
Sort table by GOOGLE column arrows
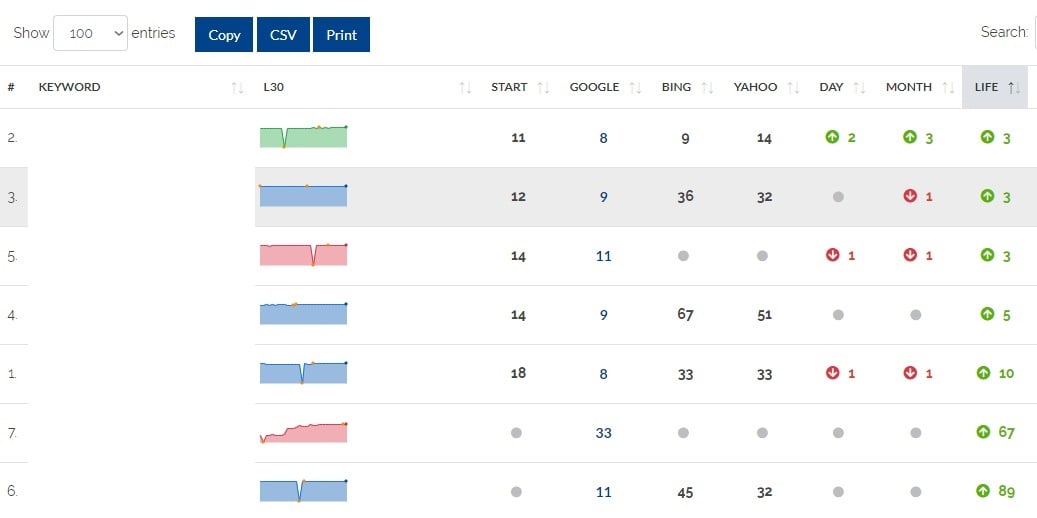[x=635, y=88]
